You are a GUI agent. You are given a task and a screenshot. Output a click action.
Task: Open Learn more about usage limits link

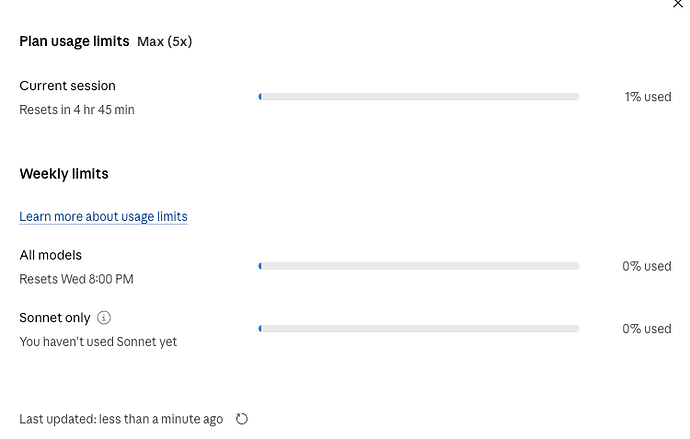point(103,216)
